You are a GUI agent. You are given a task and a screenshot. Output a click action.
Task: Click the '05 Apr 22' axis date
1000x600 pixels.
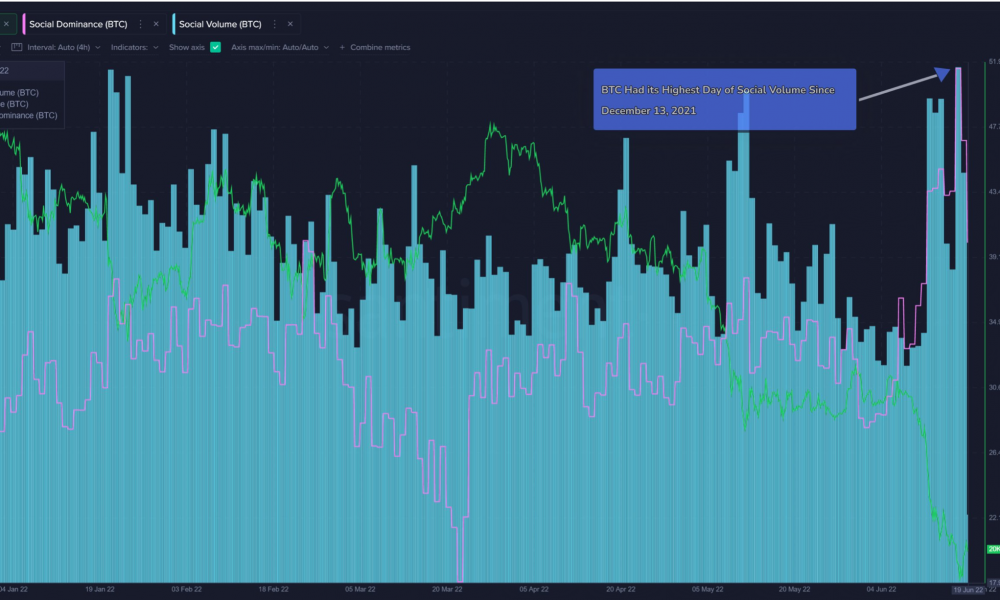click(534, 589)
